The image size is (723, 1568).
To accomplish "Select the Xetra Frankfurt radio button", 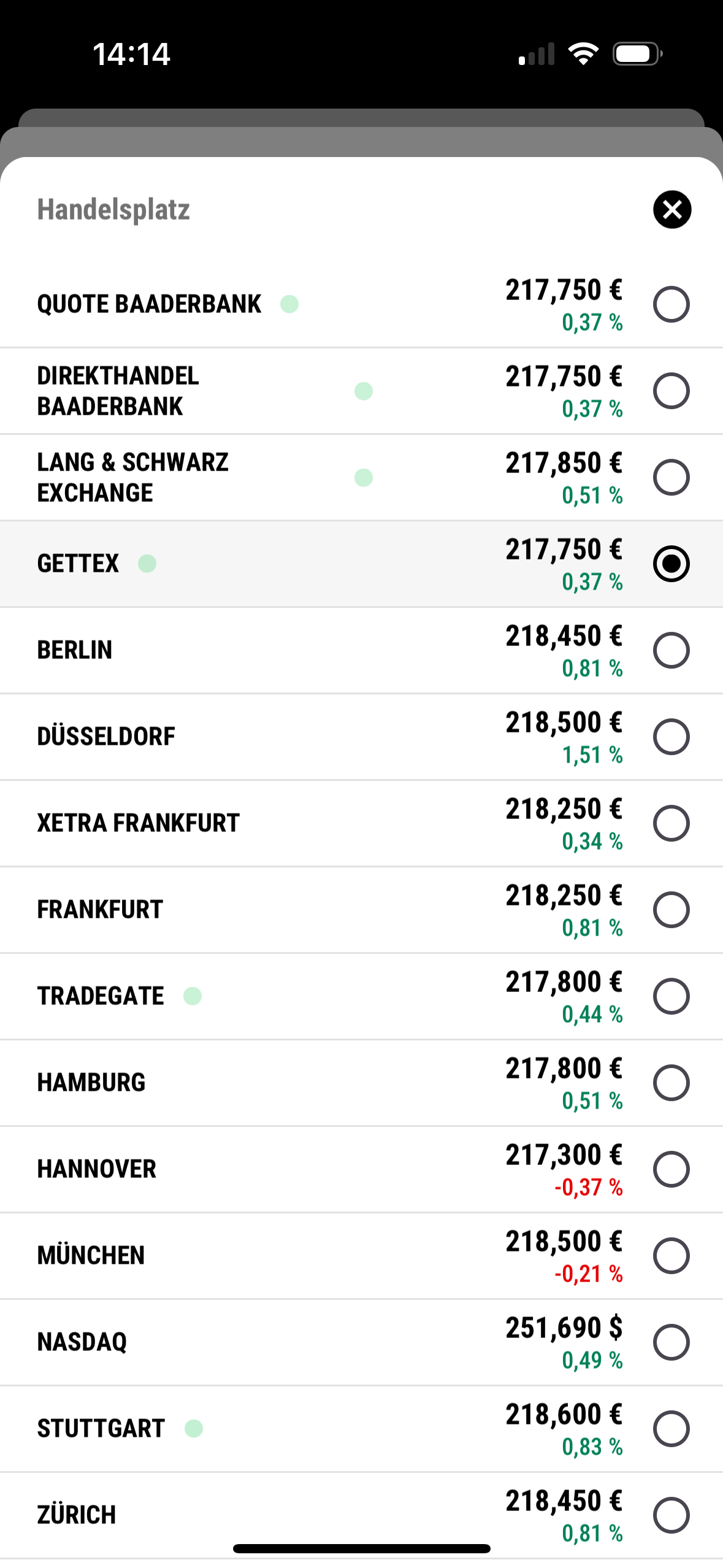I will tap(671, 823).
